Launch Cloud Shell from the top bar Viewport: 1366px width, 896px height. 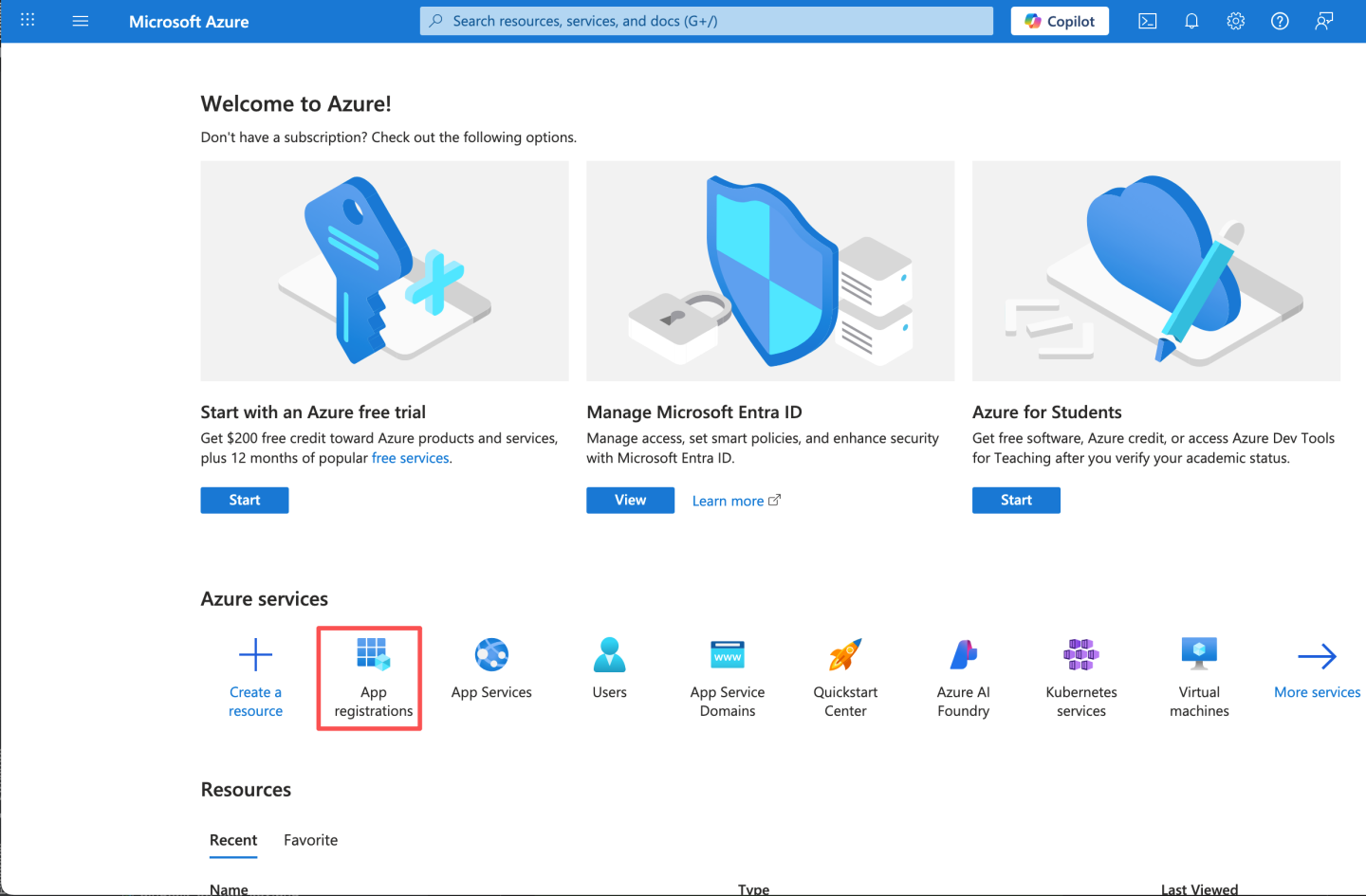pyautogui.click(x=1148, y=21)
